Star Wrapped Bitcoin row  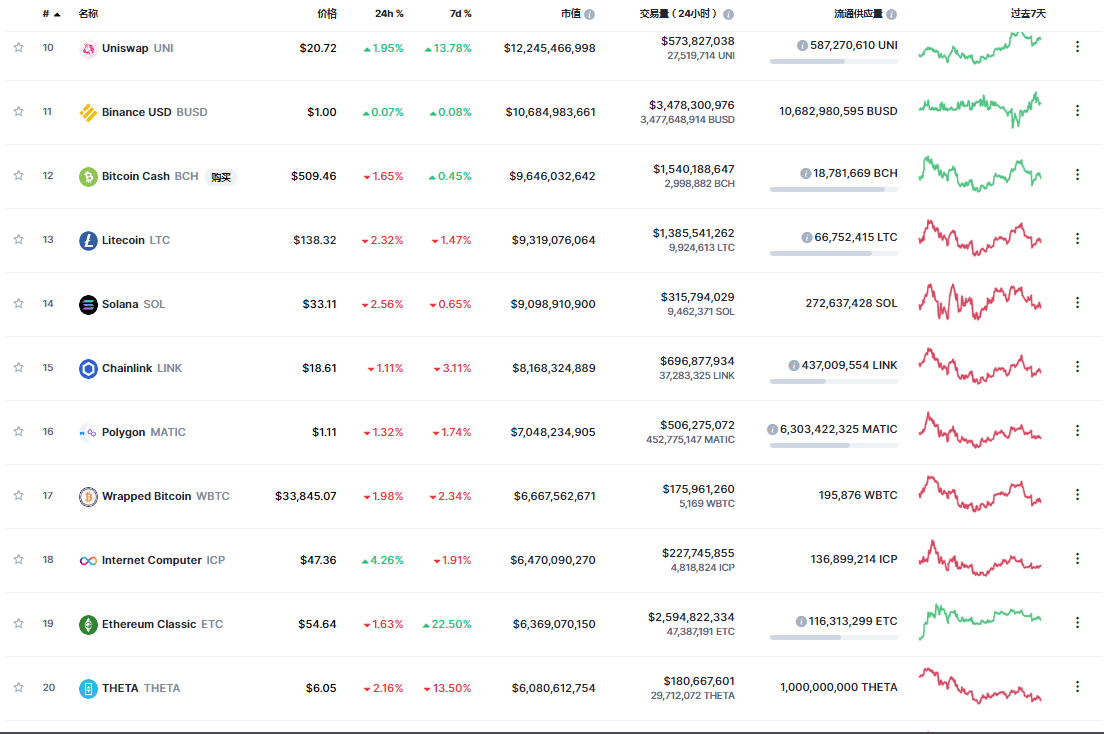(18, 495)
